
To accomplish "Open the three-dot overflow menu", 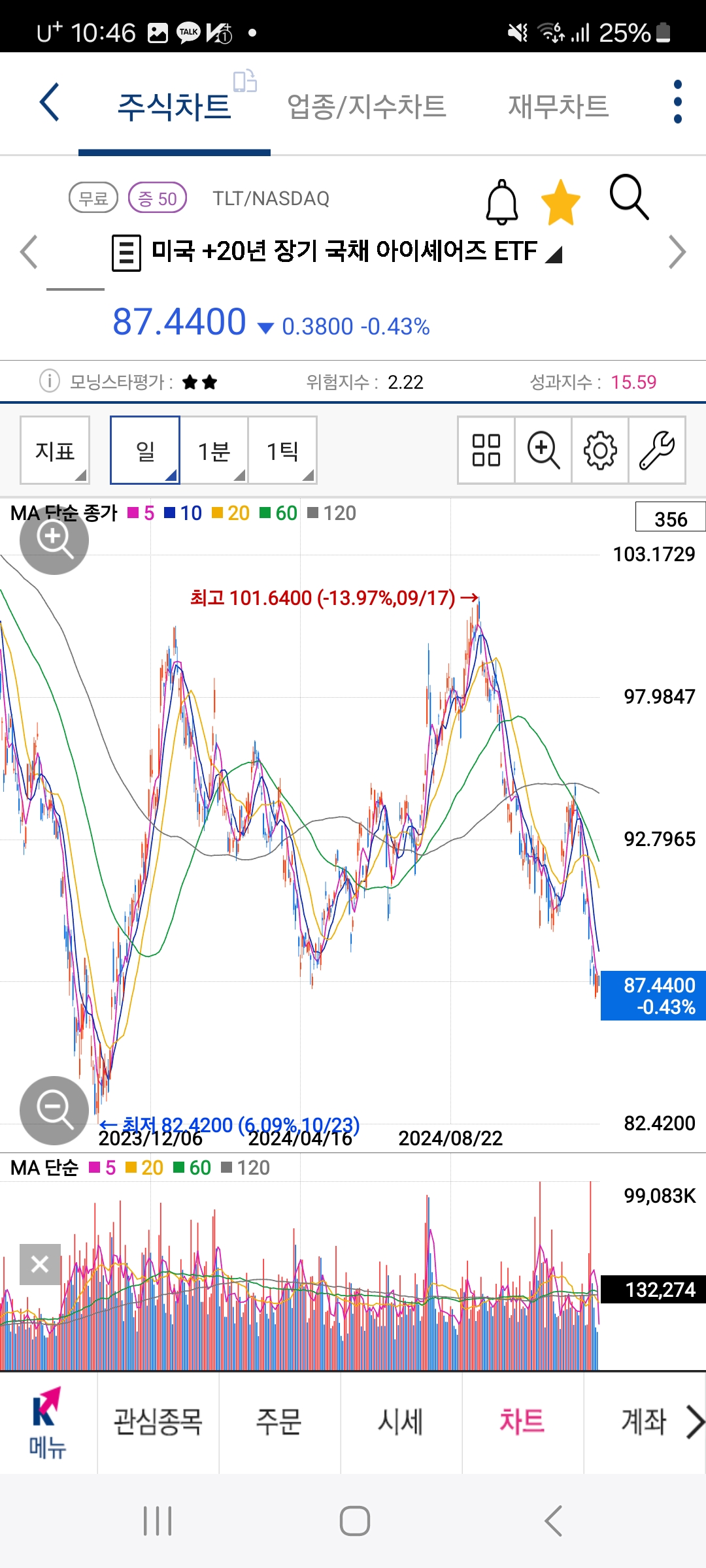I will pyautogui.click(x=677, y=102).
